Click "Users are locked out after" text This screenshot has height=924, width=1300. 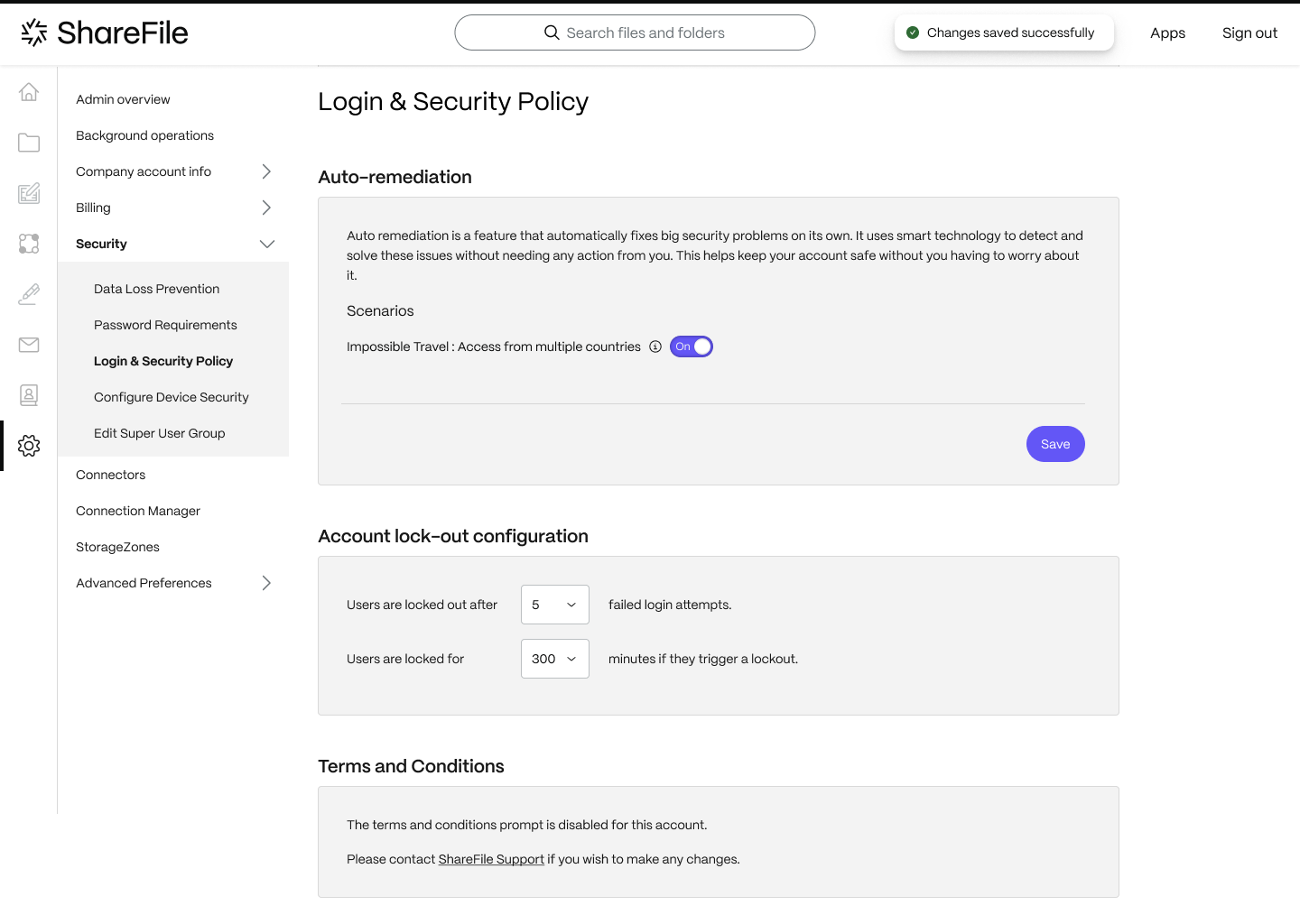[x=422, y=605]
